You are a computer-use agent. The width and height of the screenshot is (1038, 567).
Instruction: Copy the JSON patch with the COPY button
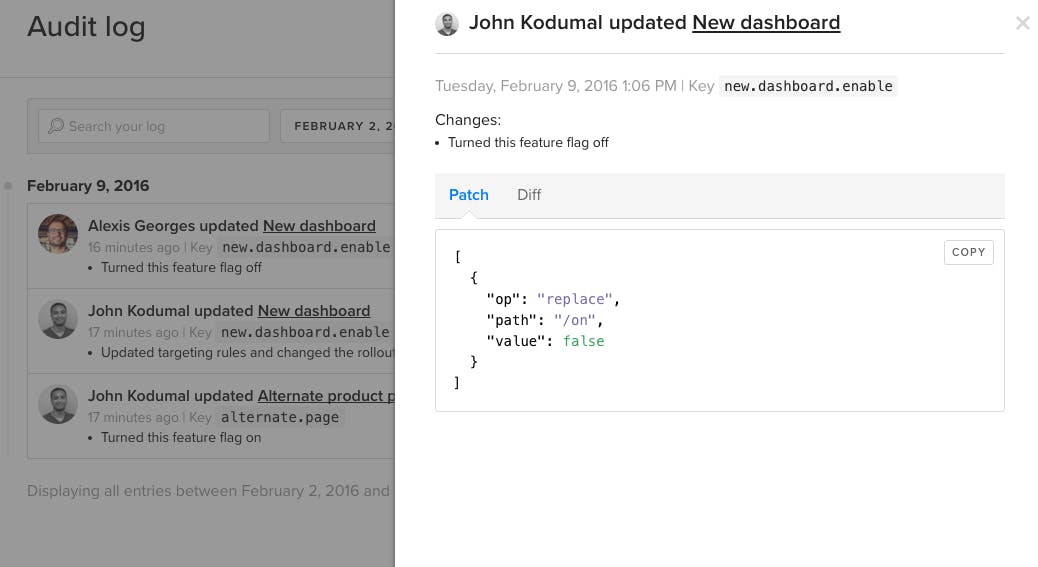coord(968,252)
